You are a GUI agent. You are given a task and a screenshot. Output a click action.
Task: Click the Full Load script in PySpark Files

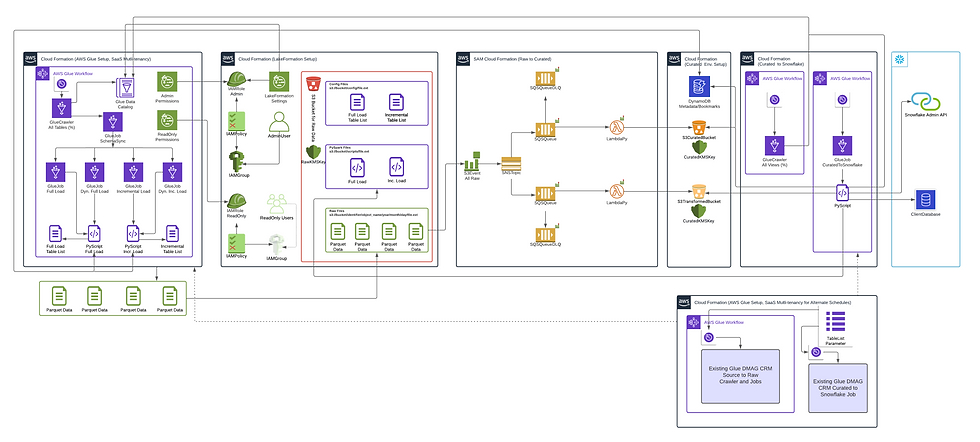point(357,167)
